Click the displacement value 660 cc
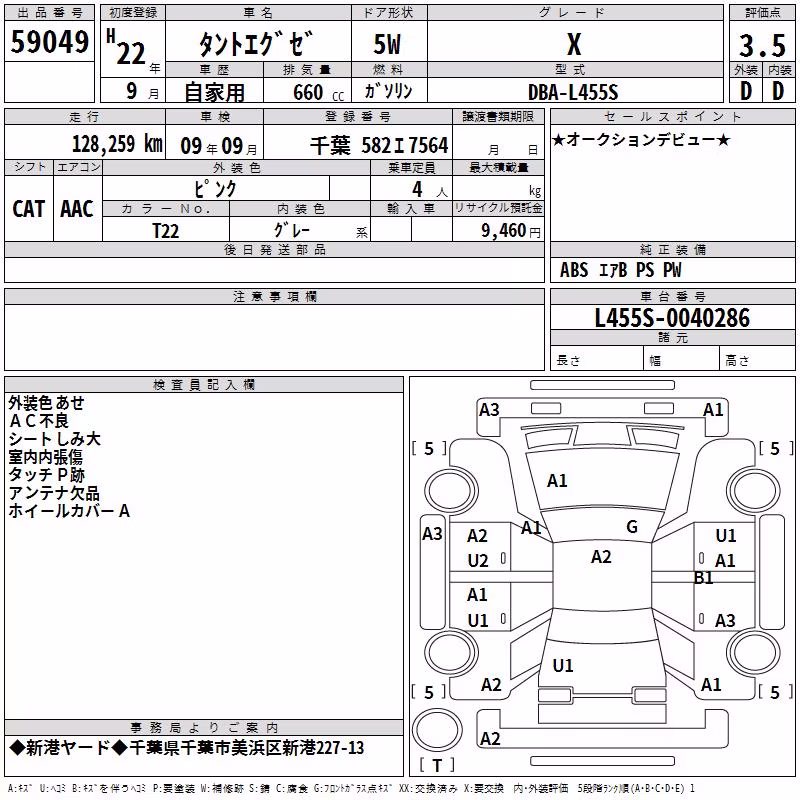 [x=318, y=93]
